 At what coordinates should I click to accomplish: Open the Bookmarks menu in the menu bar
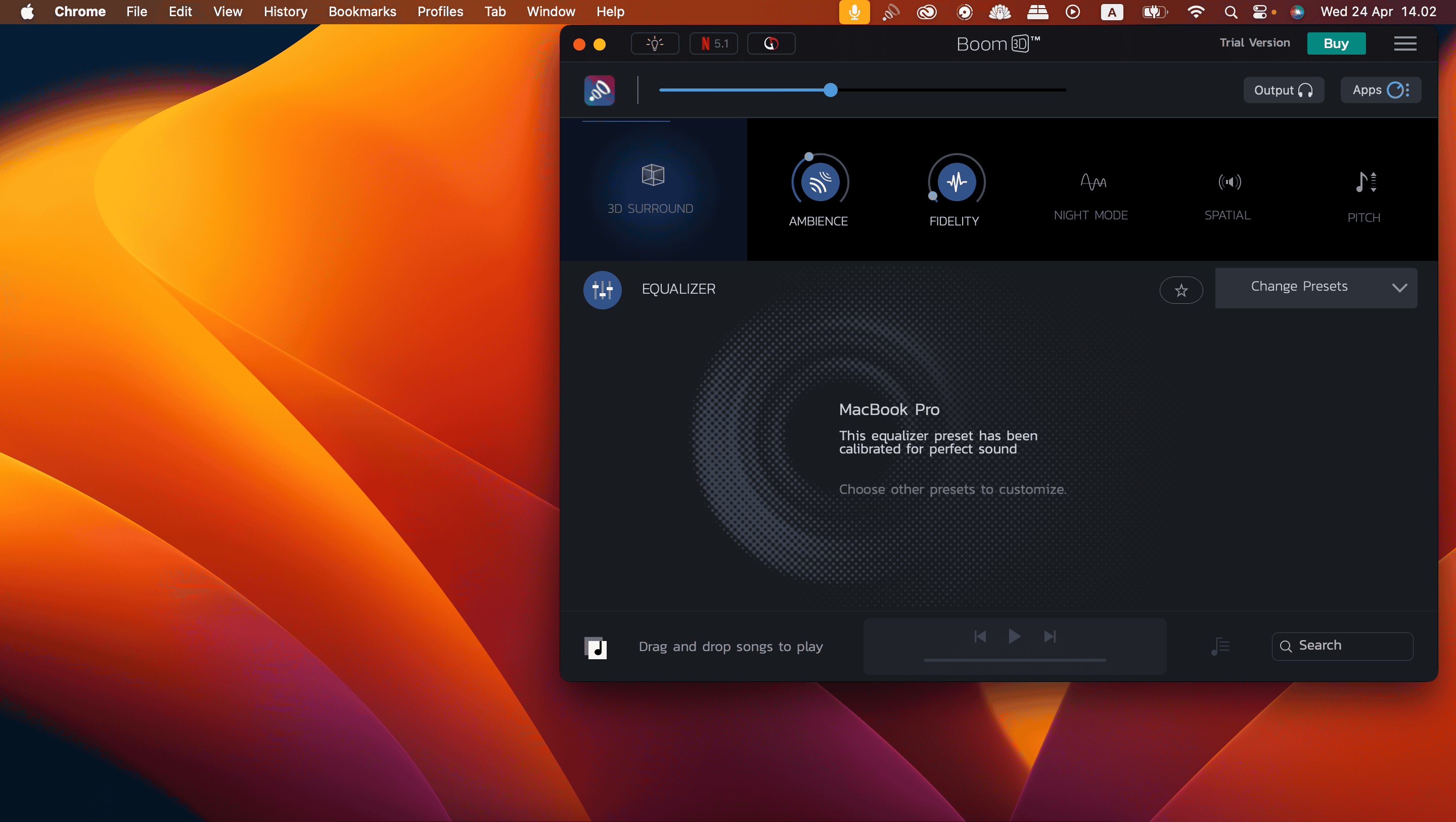pos(362,12)
